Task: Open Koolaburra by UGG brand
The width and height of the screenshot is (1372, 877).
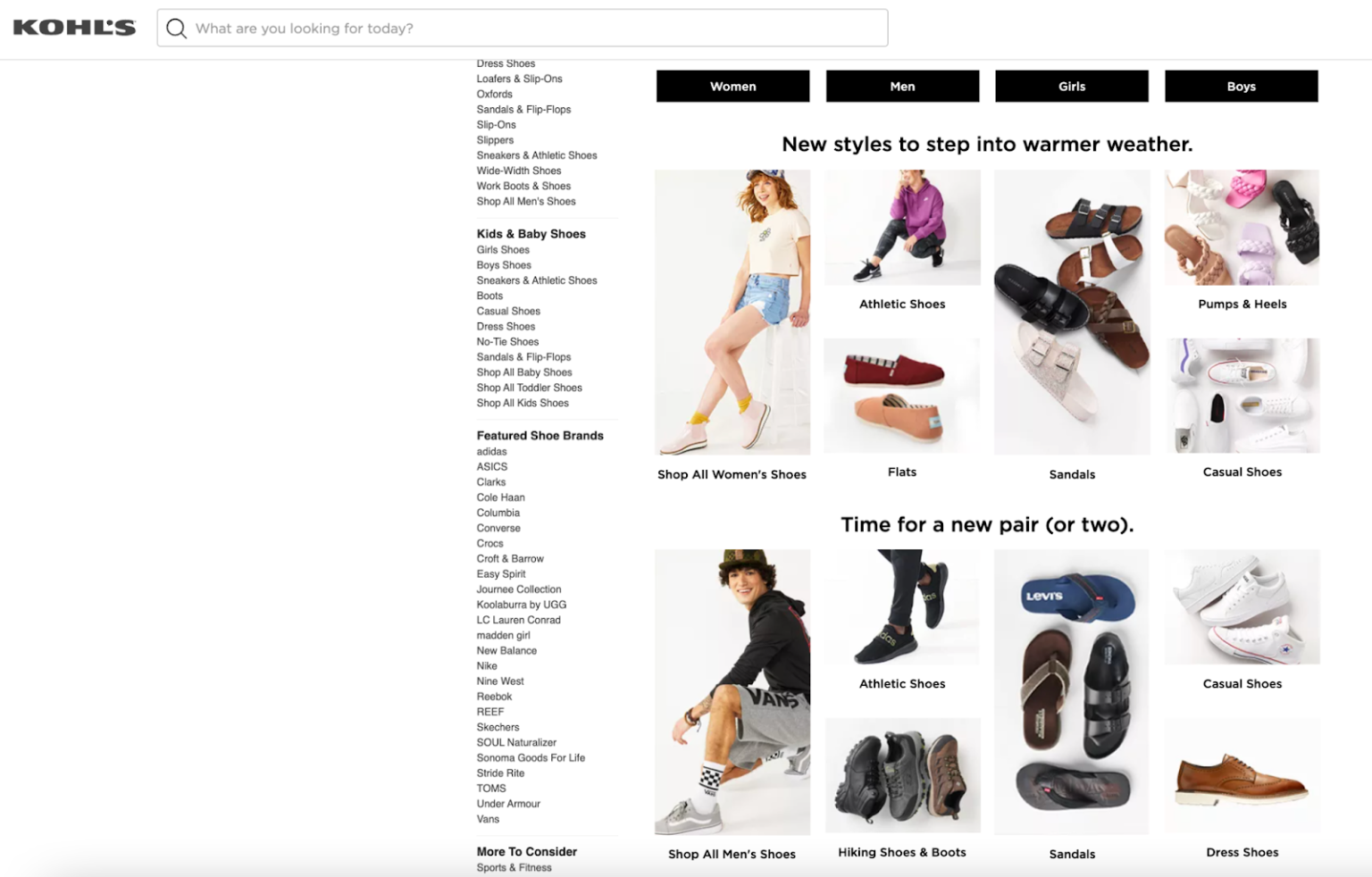Action: tap(522, 605)
